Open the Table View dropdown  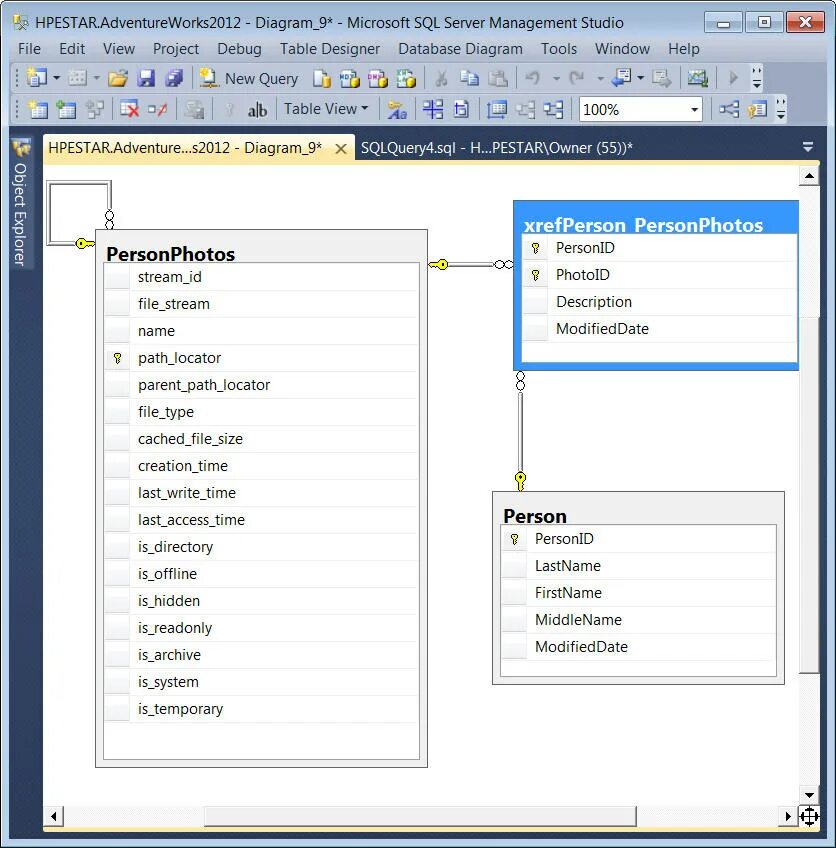click(326, 109)
